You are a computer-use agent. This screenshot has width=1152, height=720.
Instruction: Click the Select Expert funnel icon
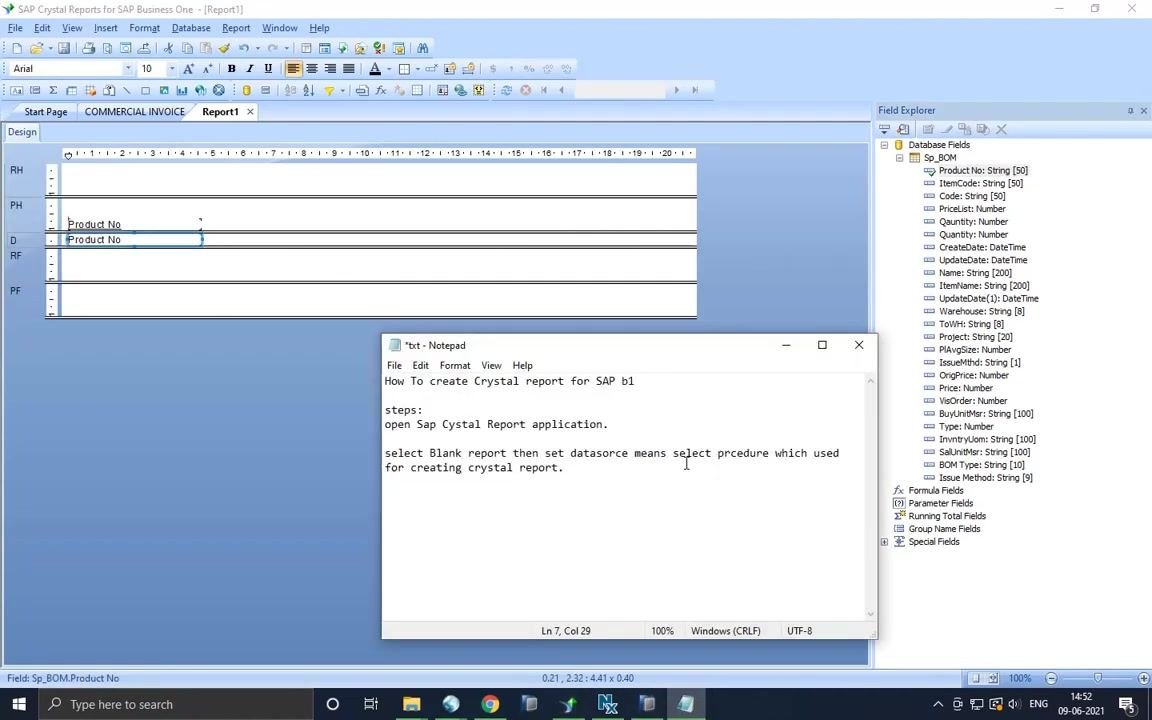[329, 90]
